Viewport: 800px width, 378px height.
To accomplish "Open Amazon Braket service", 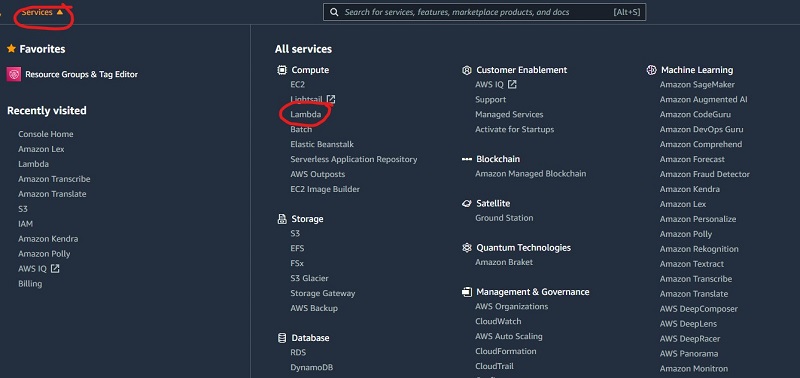I will pos(504,262).
